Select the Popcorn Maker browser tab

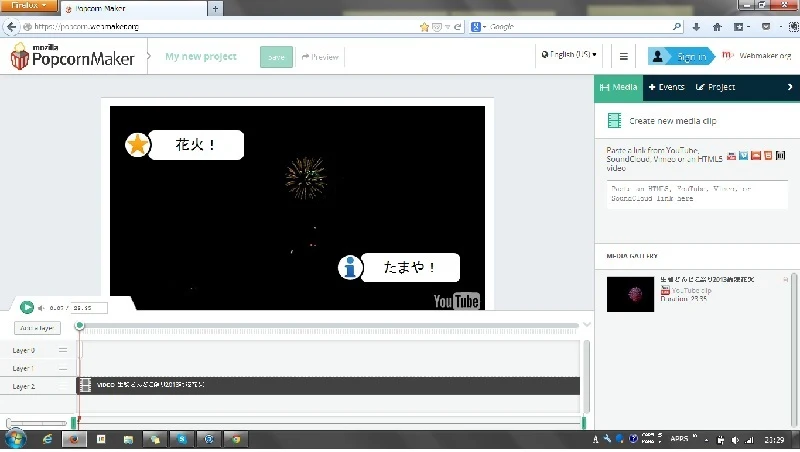coord(134,9)
